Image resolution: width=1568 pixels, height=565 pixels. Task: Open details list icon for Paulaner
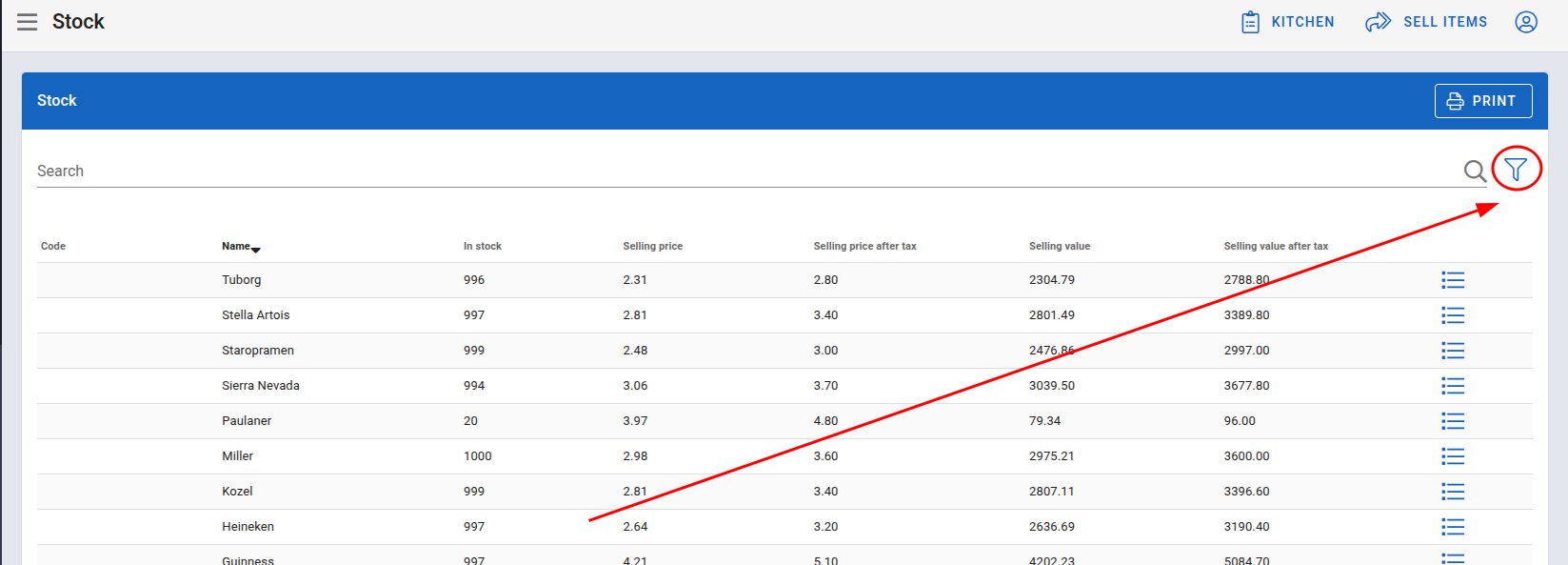[1453, 421]
